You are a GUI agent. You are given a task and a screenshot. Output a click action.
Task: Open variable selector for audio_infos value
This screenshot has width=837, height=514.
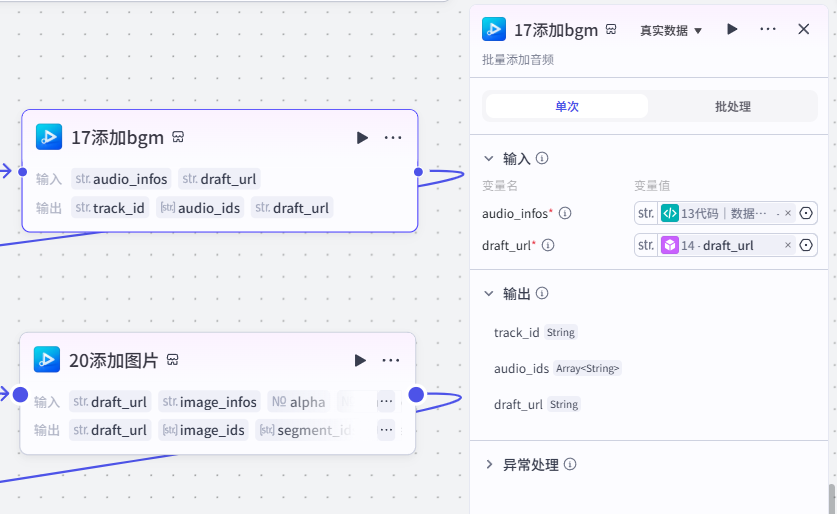tap(806, 213)
